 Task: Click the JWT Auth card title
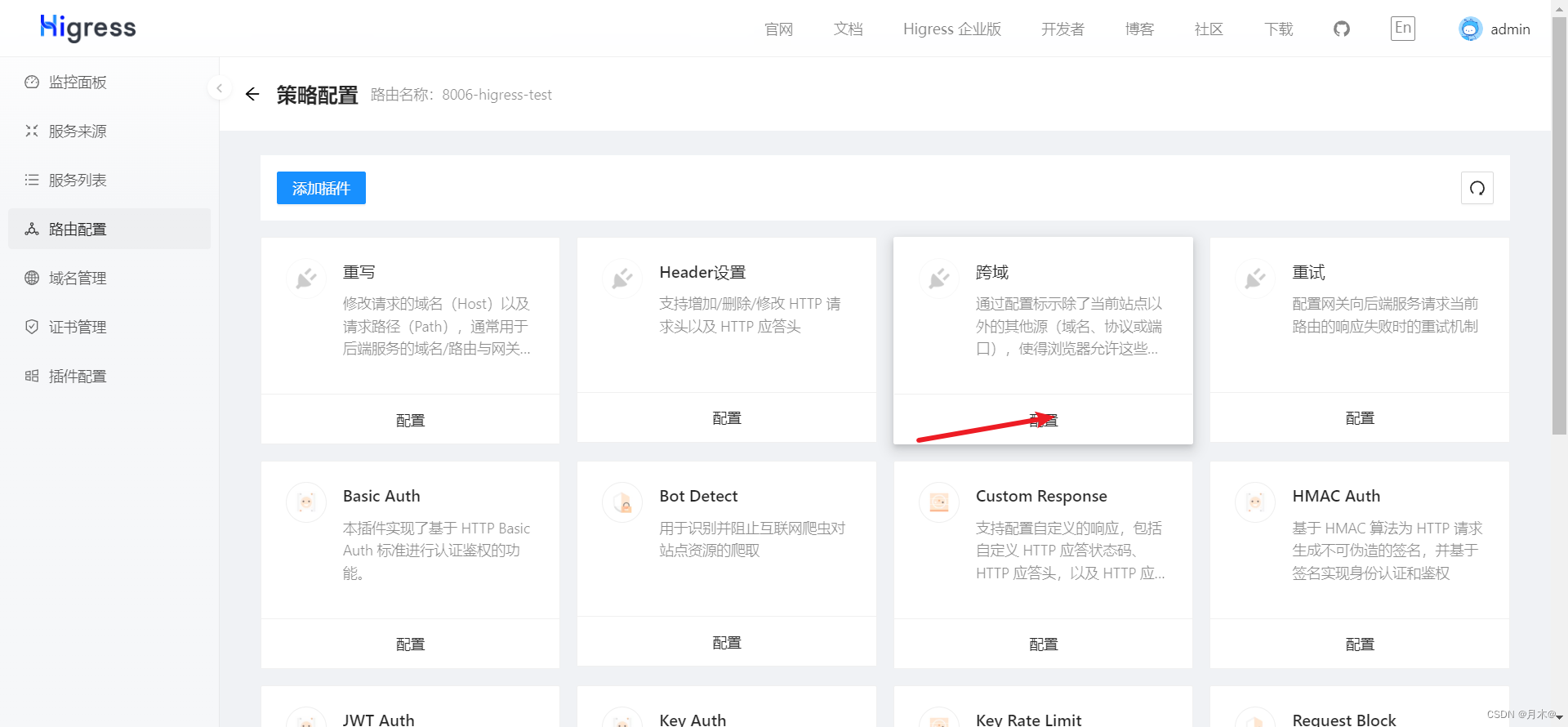[x=379, y=720]
